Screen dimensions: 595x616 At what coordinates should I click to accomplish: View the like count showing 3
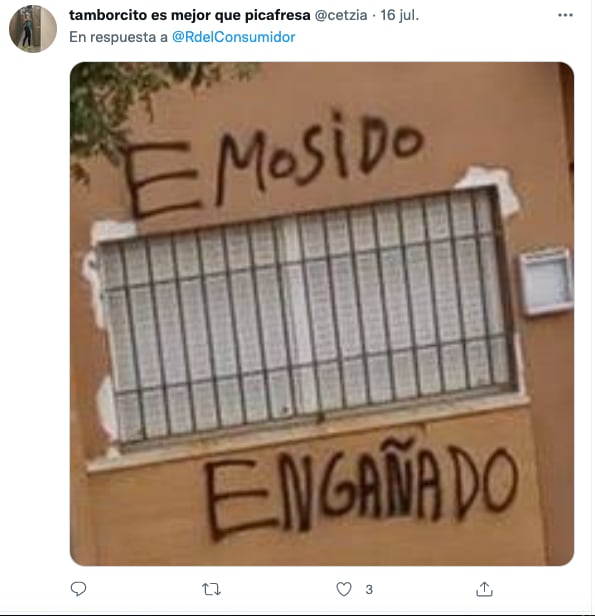369,589
